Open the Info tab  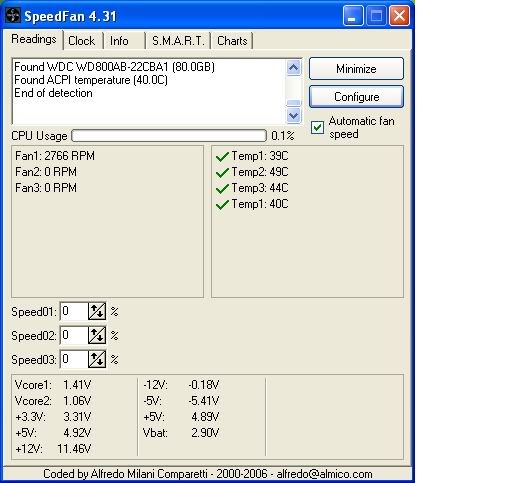(x=119, y=41)
